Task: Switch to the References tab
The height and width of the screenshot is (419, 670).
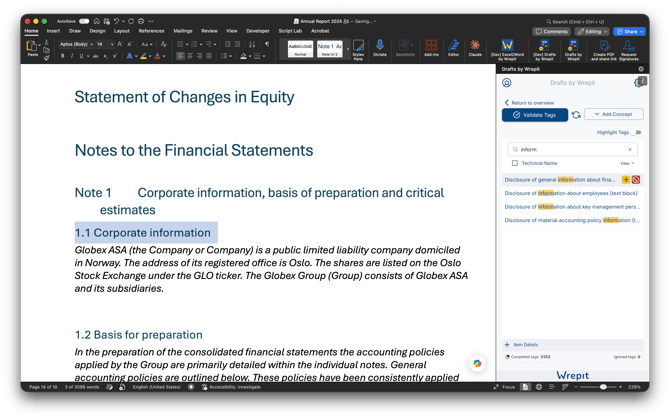Action: [151, 31]
